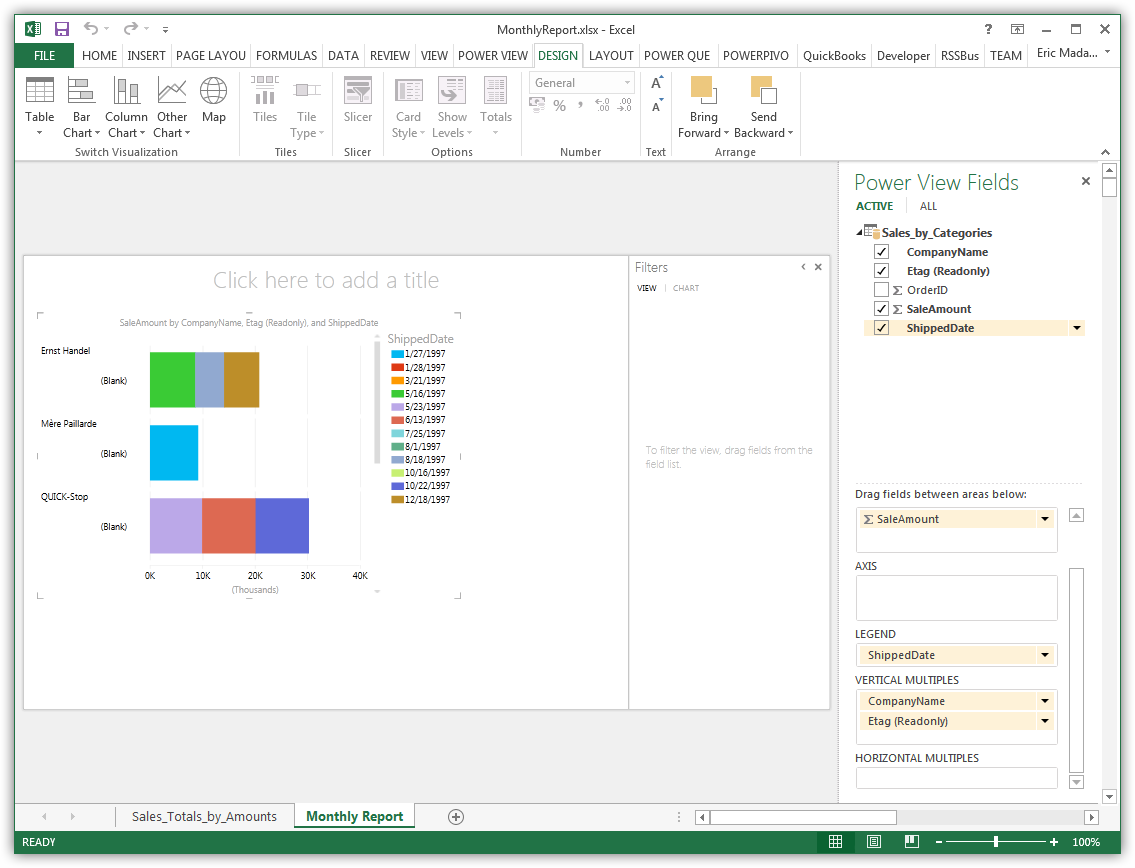Image resolution: width=1135 pixels, height=868 pixels.
Task: Enable the OrderID field
Action: tap(881, 289)
